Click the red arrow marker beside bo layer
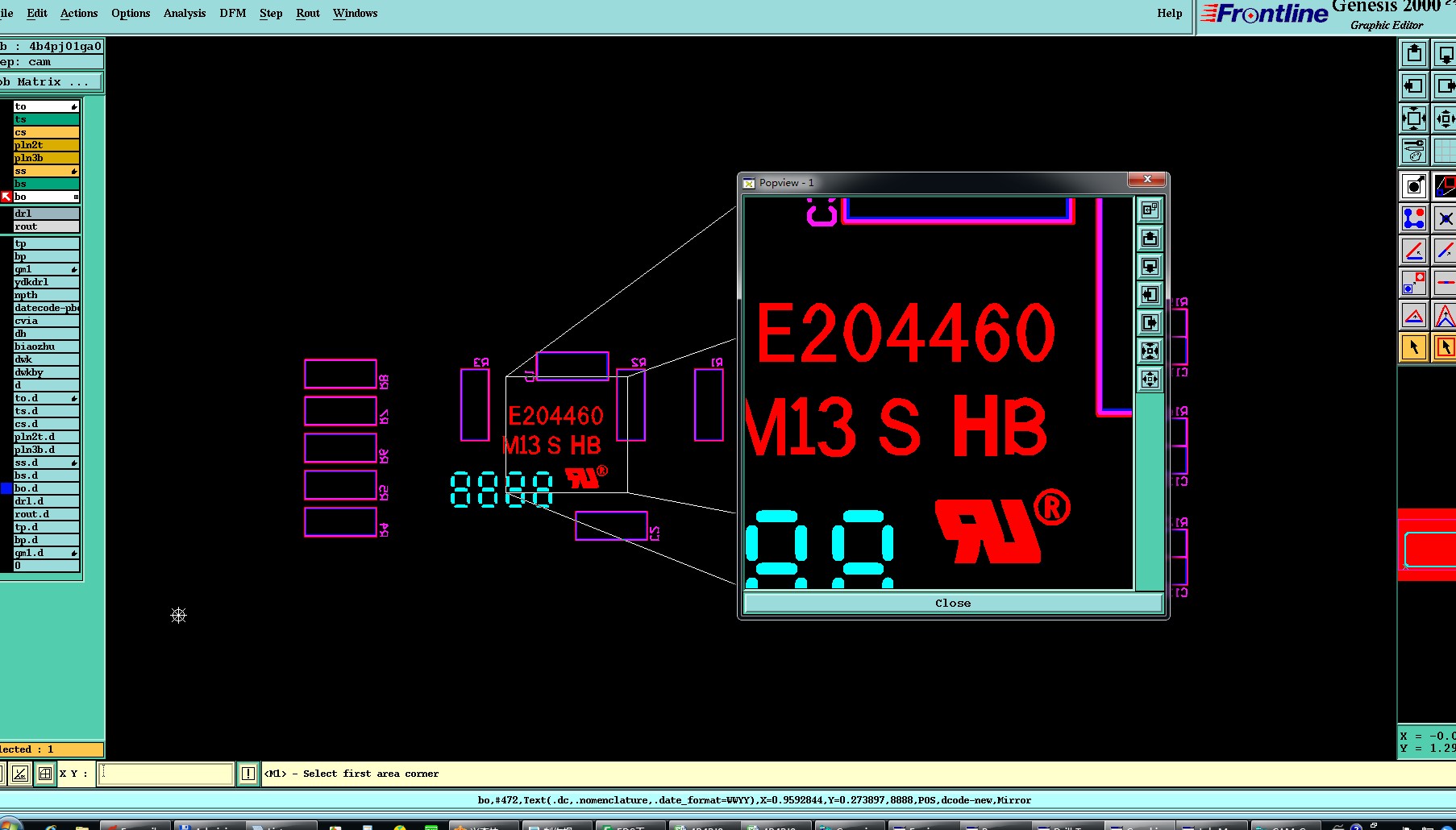This screenshot has width=1456, height=830. tap(6, 197)
